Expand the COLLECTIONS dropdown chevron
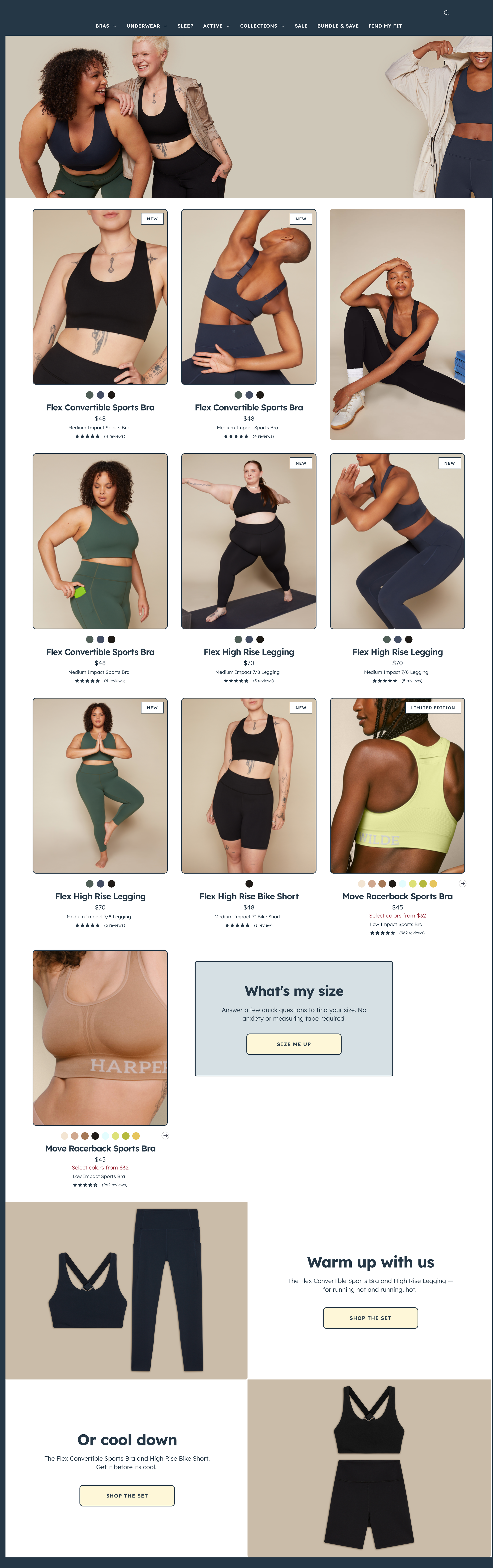Screen dimensions: 493x1568 point(282,26)
